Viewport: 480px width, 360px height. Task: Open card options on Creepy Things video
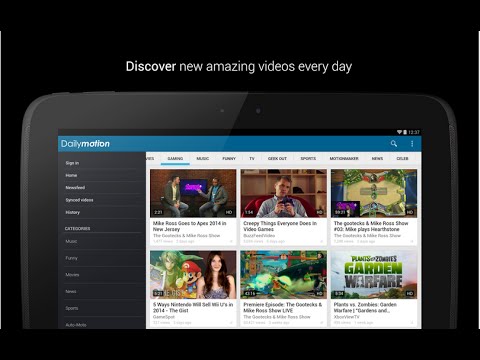pos(322,241)
